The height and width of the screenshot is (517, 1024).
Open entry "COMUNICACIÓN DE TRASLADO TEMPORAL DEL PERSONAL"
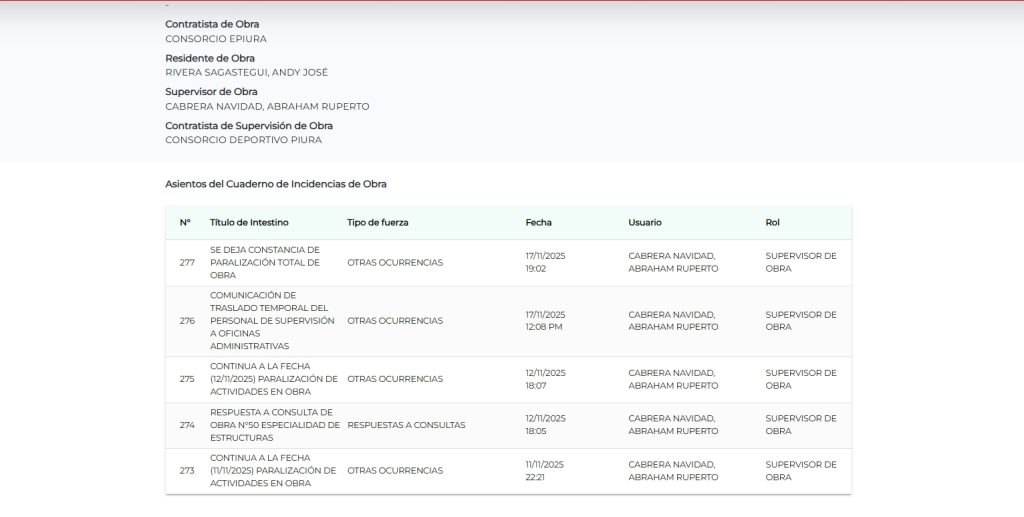272,321
